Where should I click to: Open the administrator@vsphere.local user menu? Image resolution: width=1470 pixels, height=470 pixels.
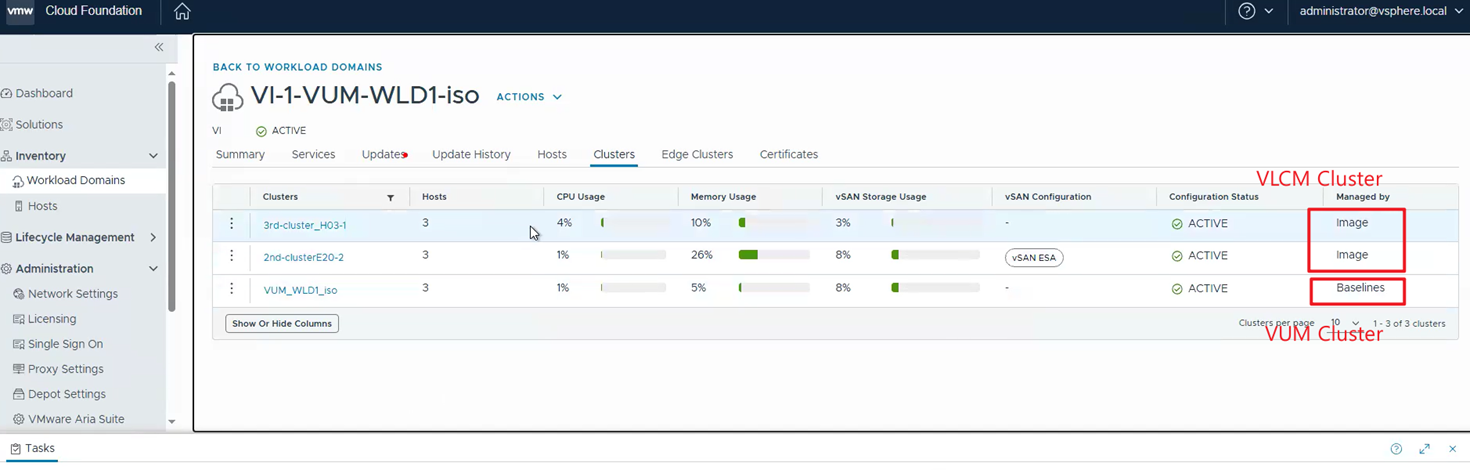pyautogui.click(x=1381, y=12)
